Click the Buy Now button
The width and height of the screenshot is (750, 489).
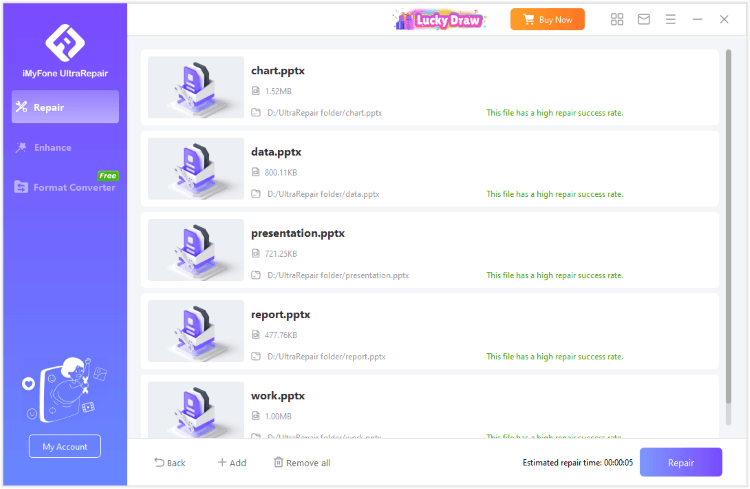coord(547,20)
